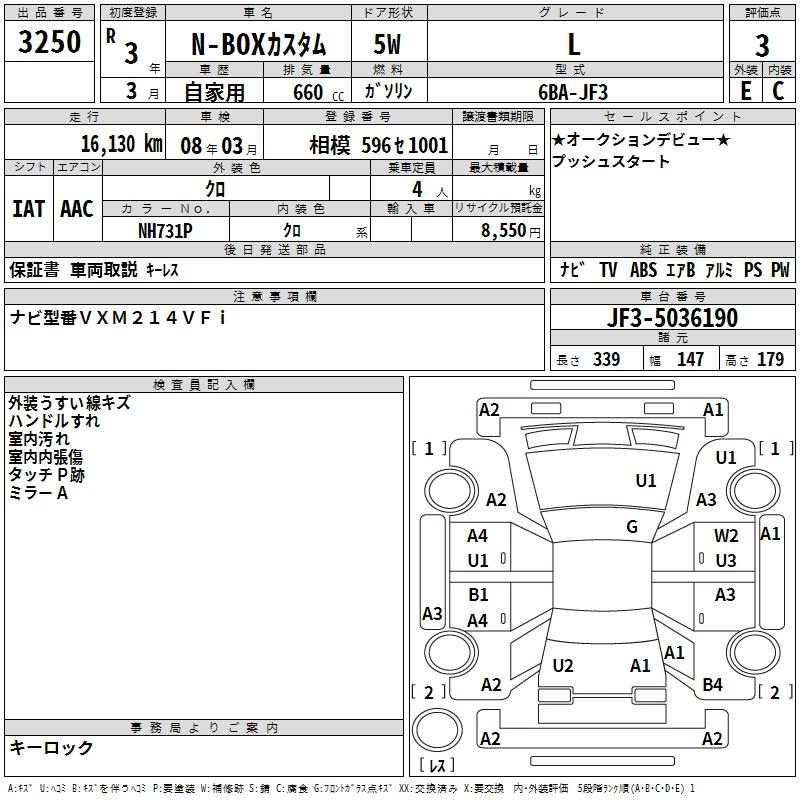Select color code NH731P
This screenshot has height=800, width=800.
[166, 229]
